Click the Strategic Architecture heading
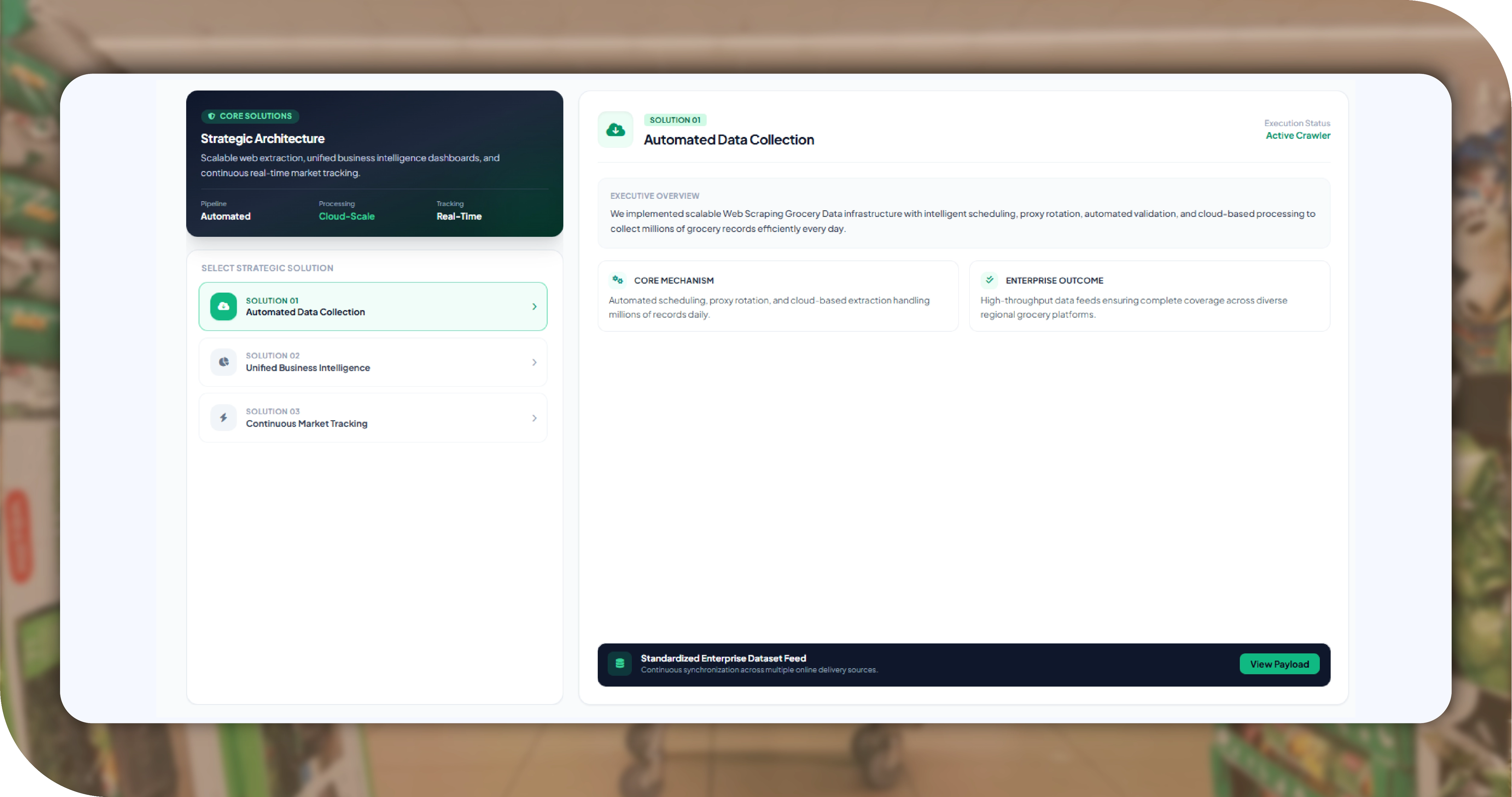 pos(263,138)
